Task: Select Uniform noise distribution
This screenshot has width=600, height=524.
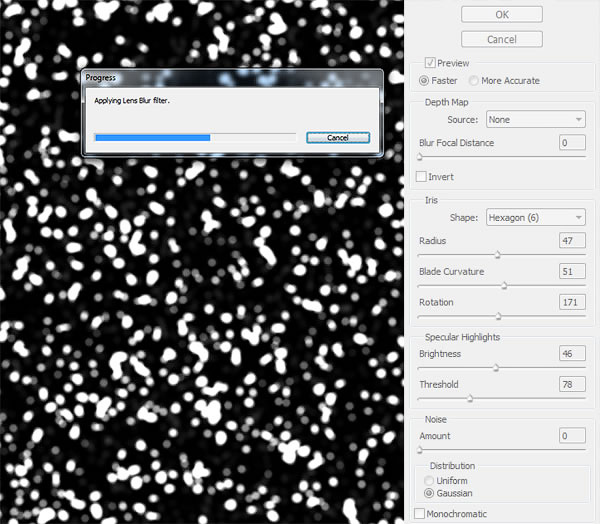Action: 429,480
